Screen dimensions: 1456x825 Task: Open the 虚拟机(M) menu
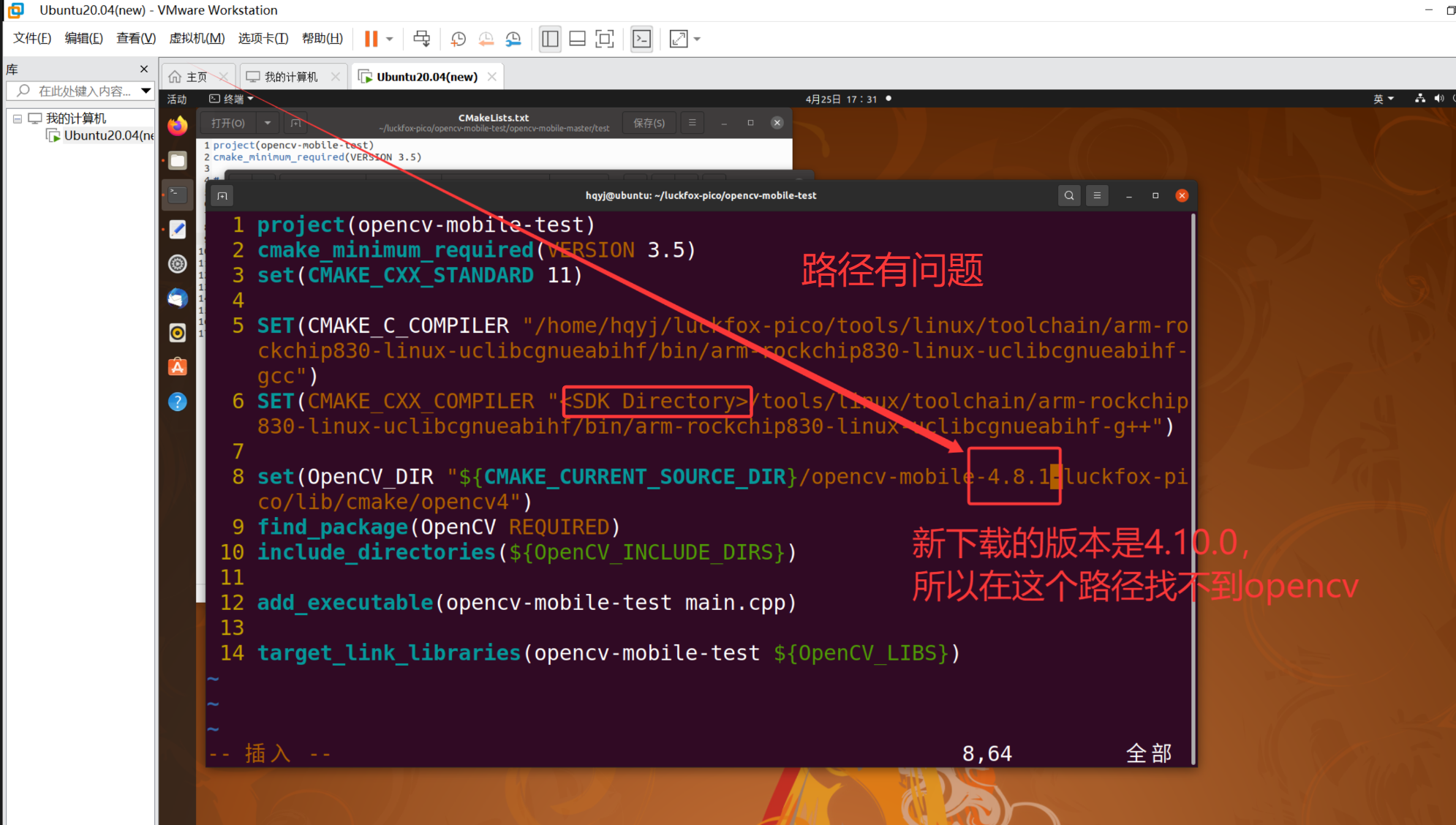(x=196, y=38)
